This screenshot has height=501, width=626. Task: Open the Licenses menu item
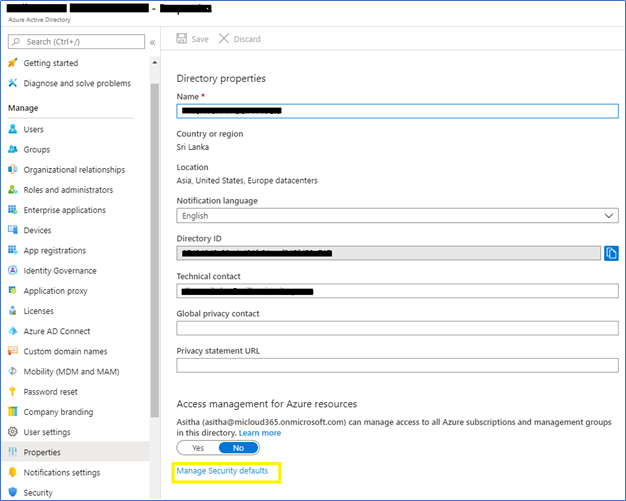(38, 311)
